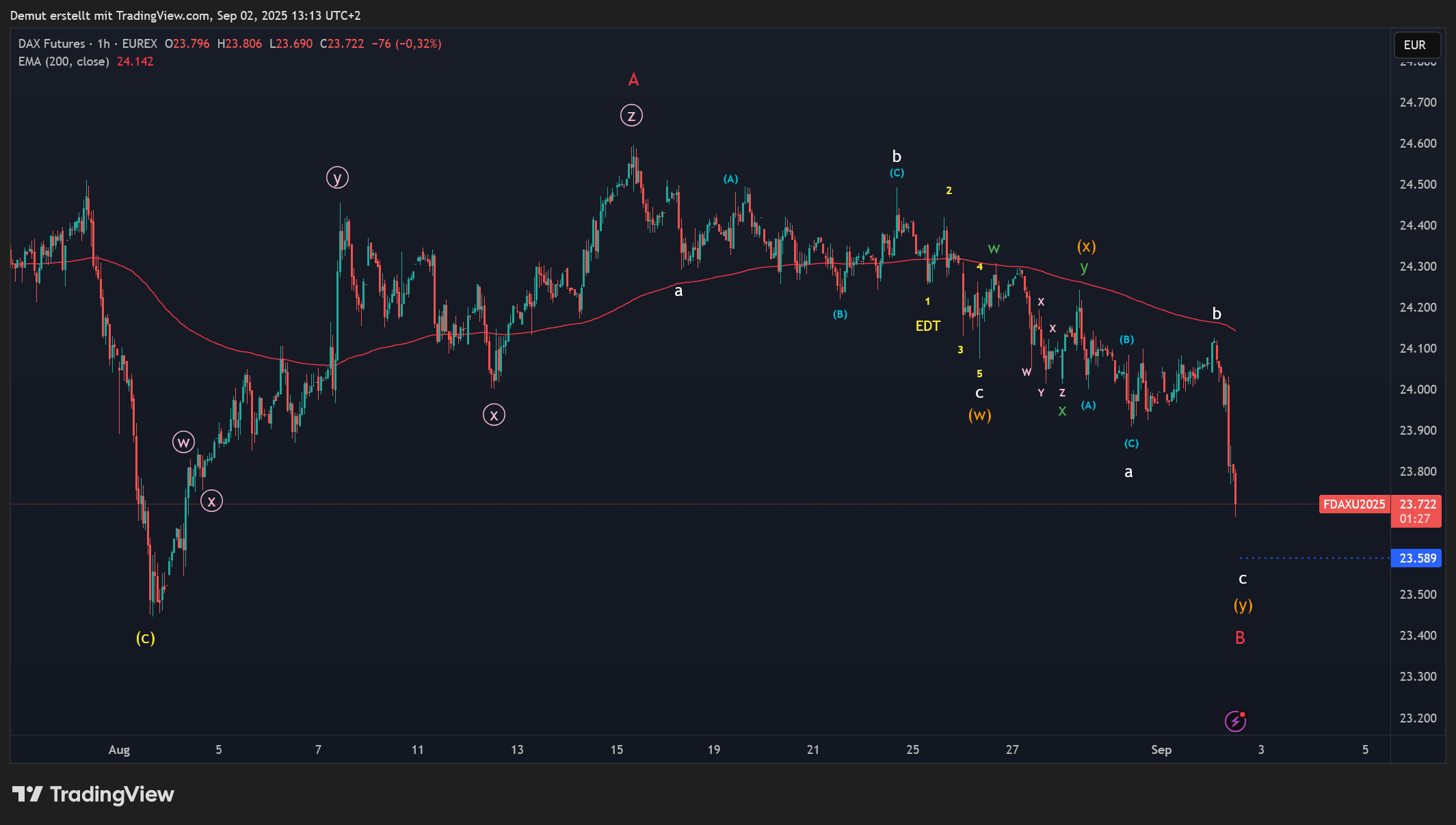Click the FDAXU2025 price tag
This screenshot has height=825, width=1456.
pos(1353,504)
